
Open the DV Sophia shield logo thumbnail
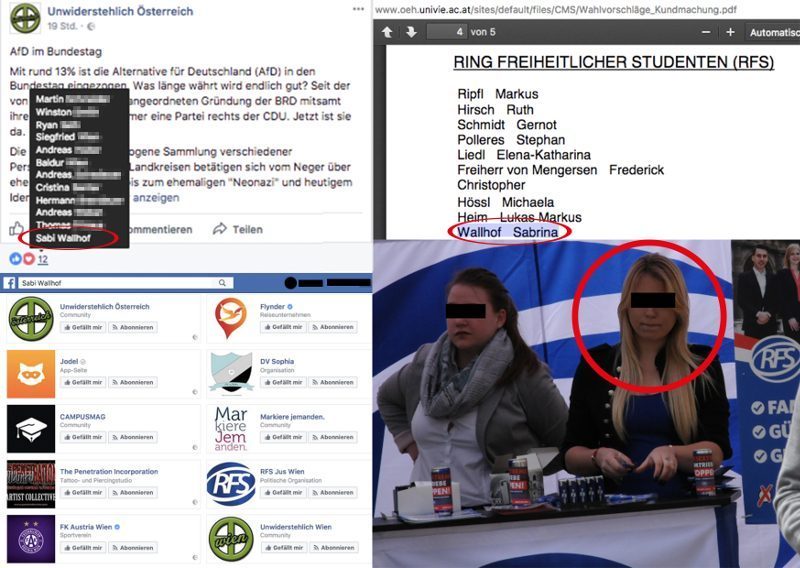(231, 374)
